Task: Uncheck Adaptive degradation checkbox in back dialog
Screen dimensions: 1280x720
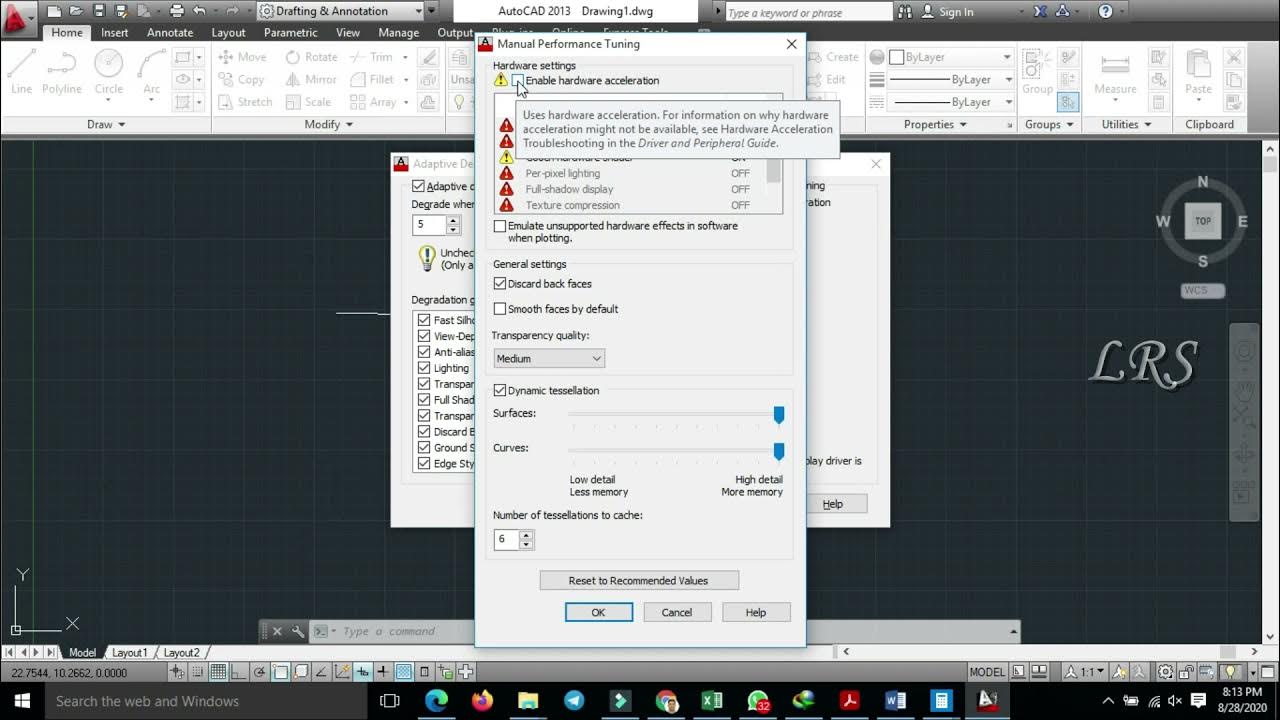Action: pyautogui.click(x=418, y=186)
